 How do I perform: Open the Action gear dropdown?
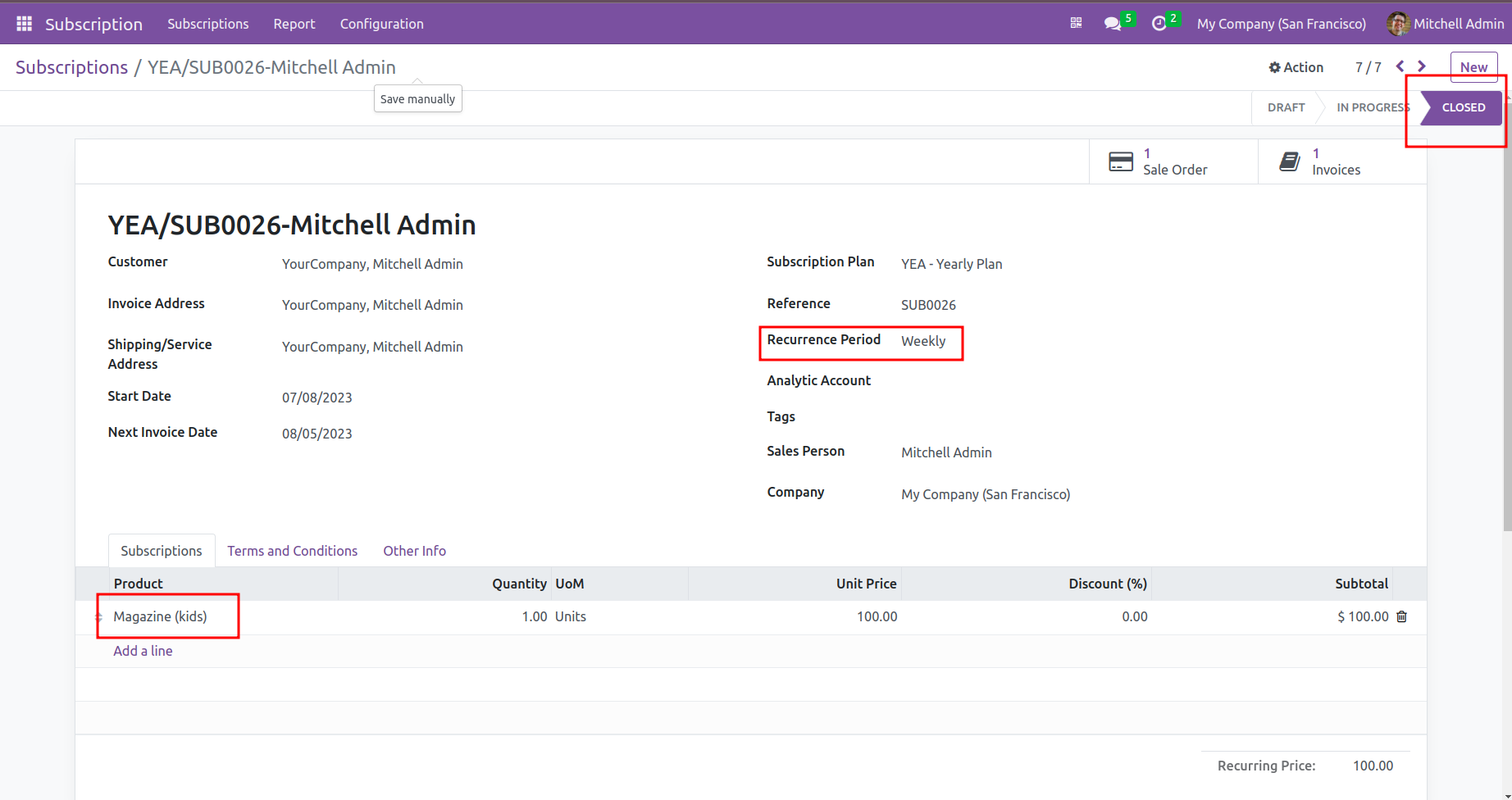[1296, 67]
